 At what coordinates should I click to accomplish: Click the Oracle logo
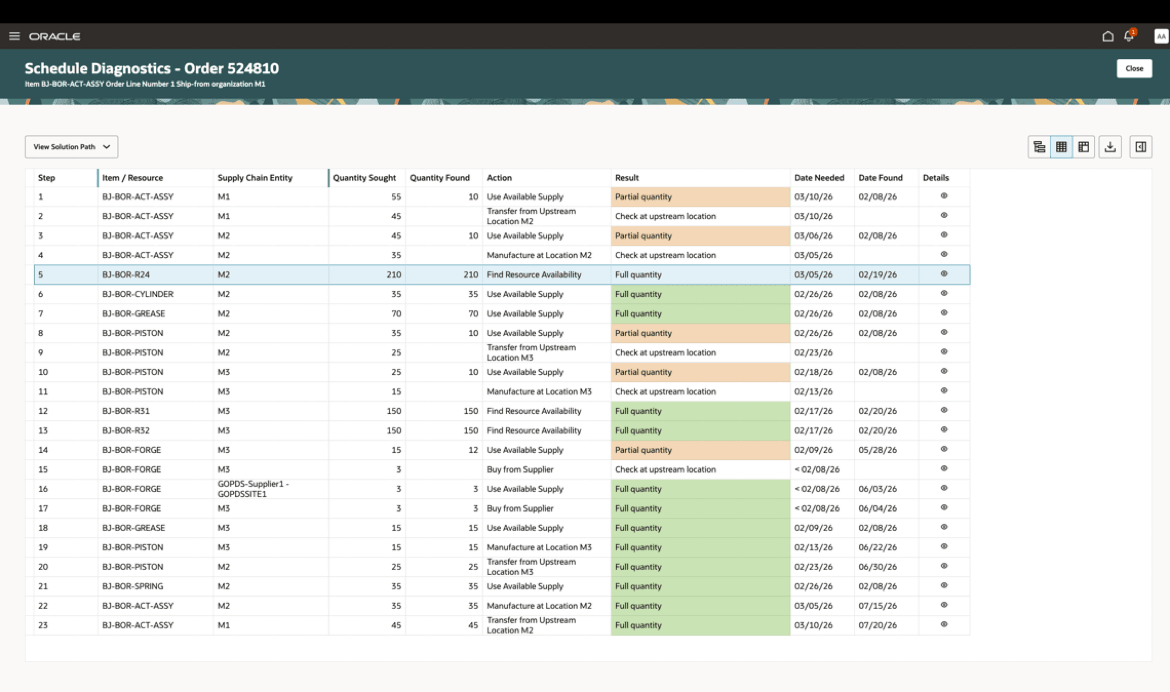click(52, 36)
